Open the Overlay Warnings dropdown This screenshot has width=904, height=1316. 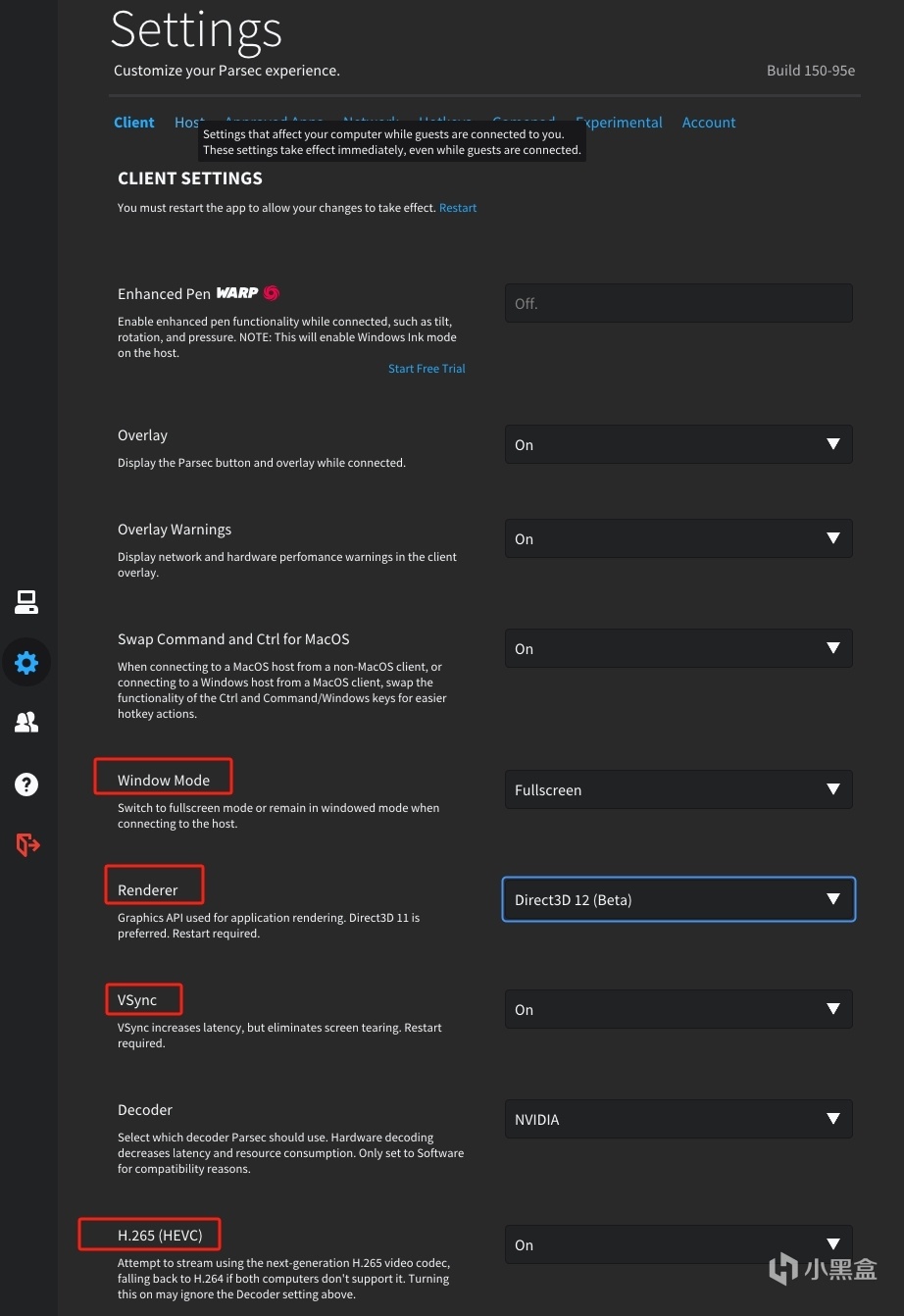[678, 538]
